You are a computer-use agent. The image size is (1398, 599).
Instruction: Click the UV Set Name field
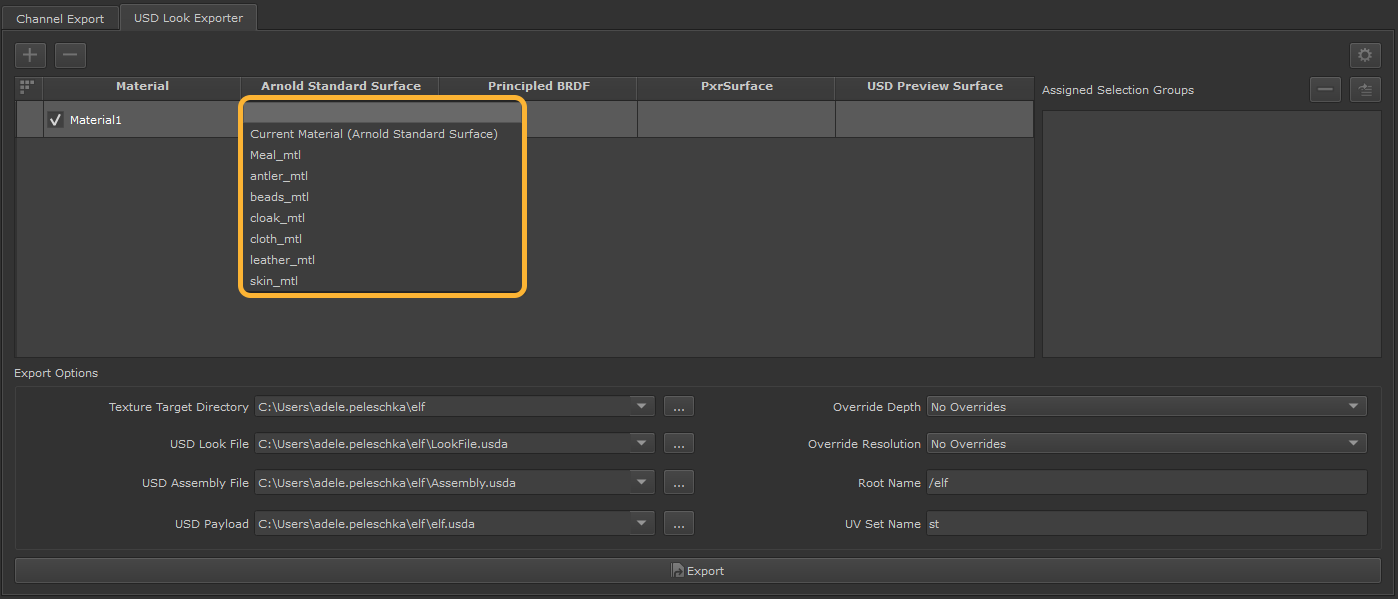click(x=1146, y=524)
